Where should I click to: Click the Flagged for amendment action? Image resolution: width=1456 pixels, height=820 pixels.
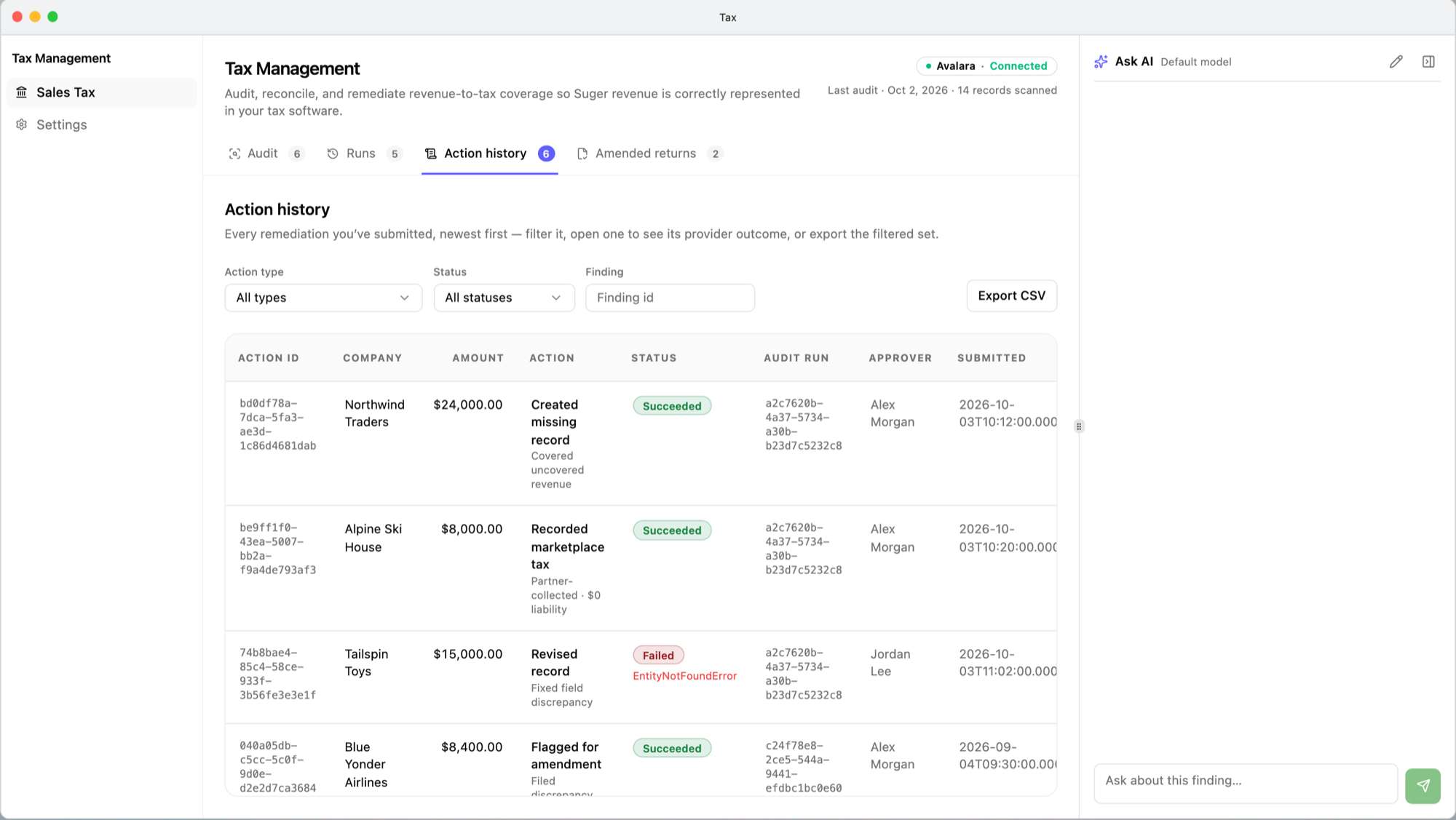coord(566,756)
